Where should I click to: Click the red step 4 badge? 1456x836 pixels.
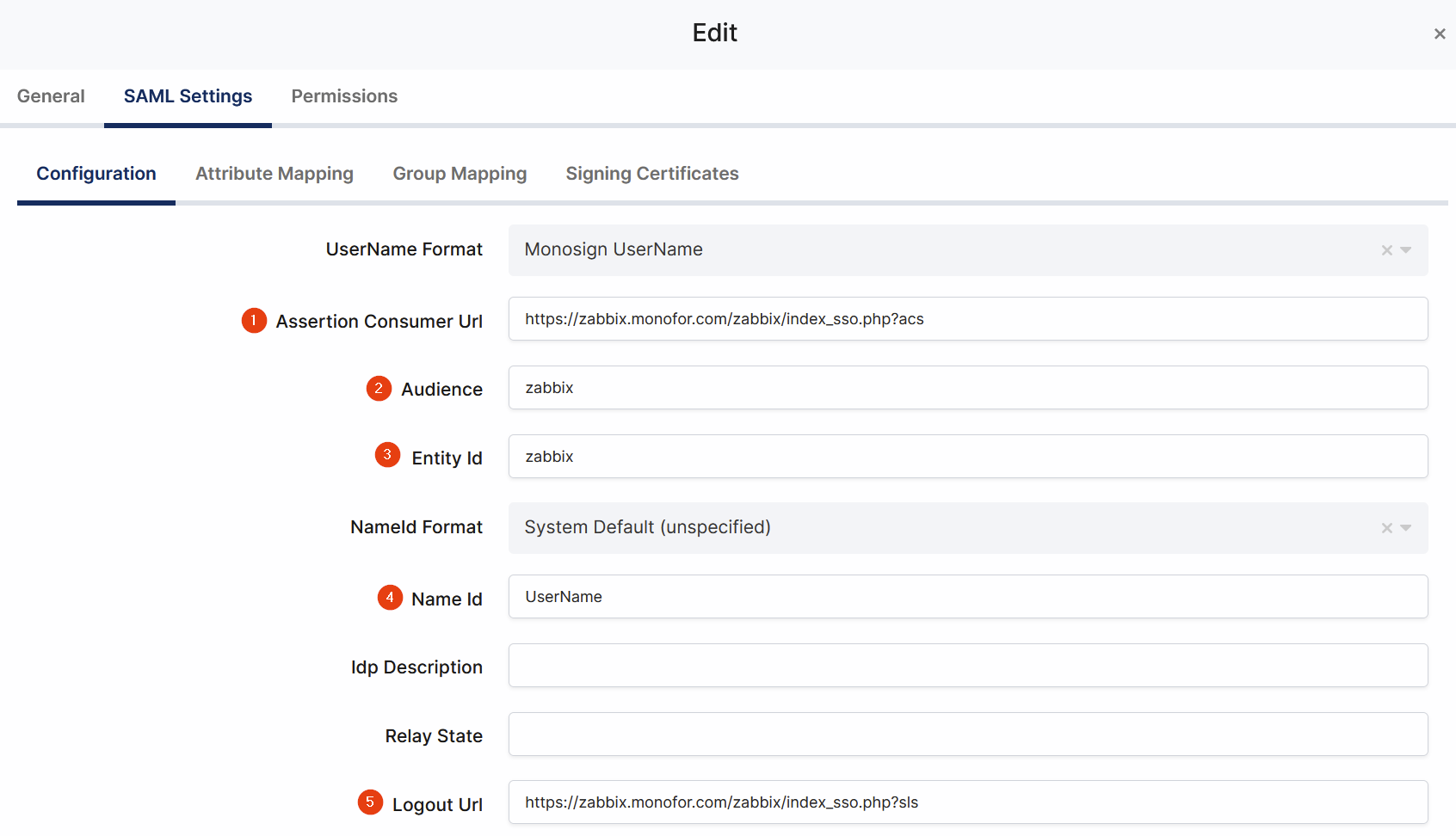pyautogui.click(x=390, y=597)
